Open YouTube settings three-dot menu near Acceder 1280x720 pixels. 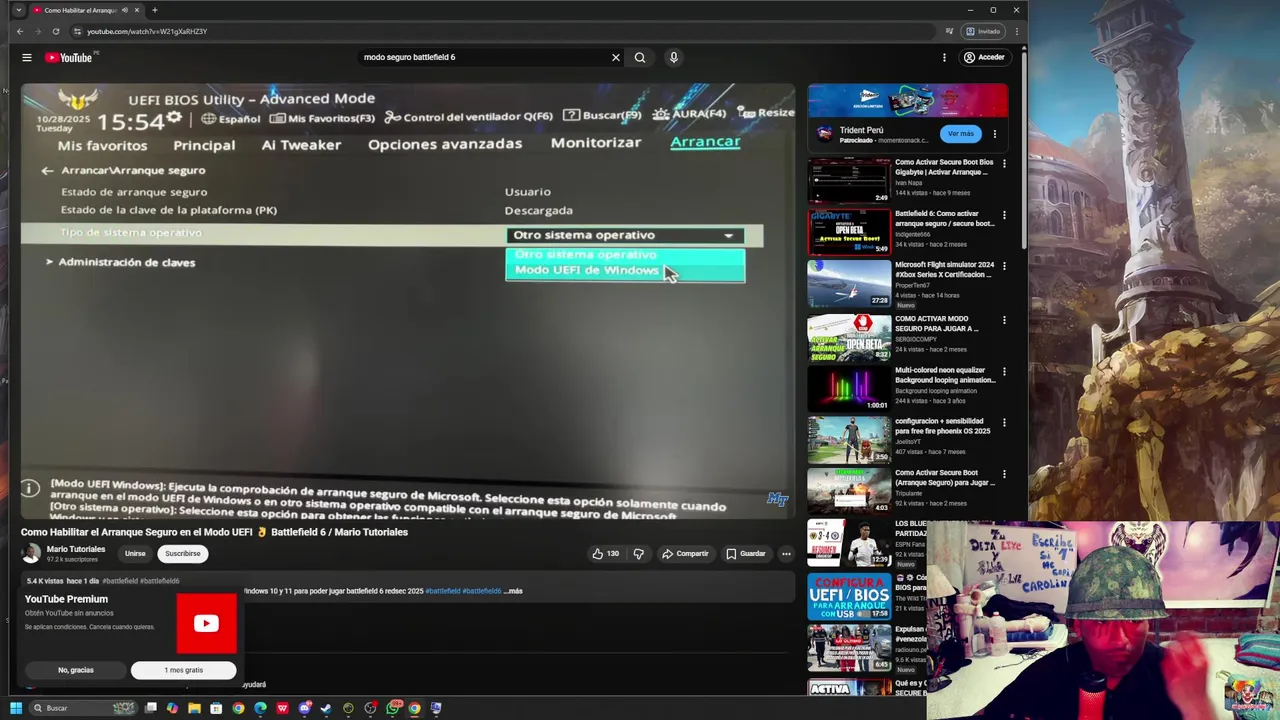click(944, 57)
